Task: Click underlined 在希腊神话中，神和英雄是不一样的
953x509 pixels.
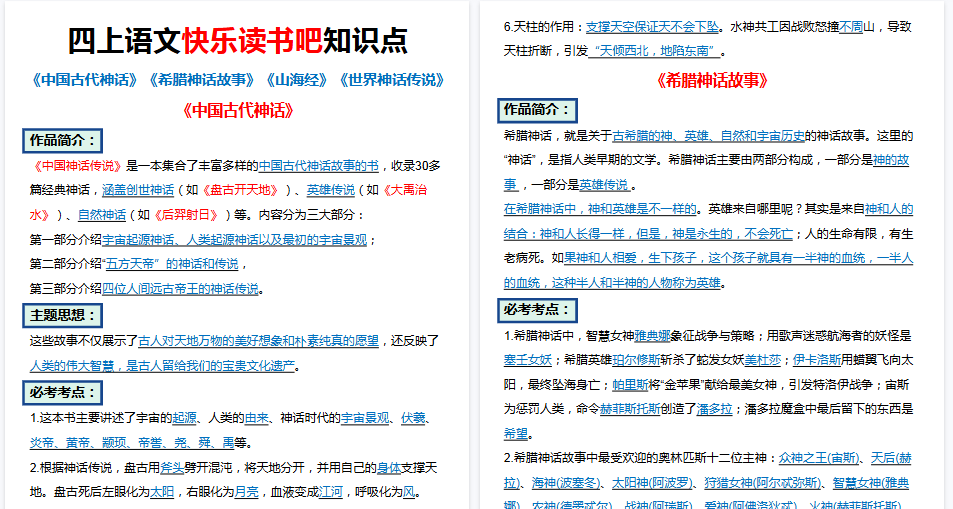Action: pyautogui.click(x=600, y=209)
